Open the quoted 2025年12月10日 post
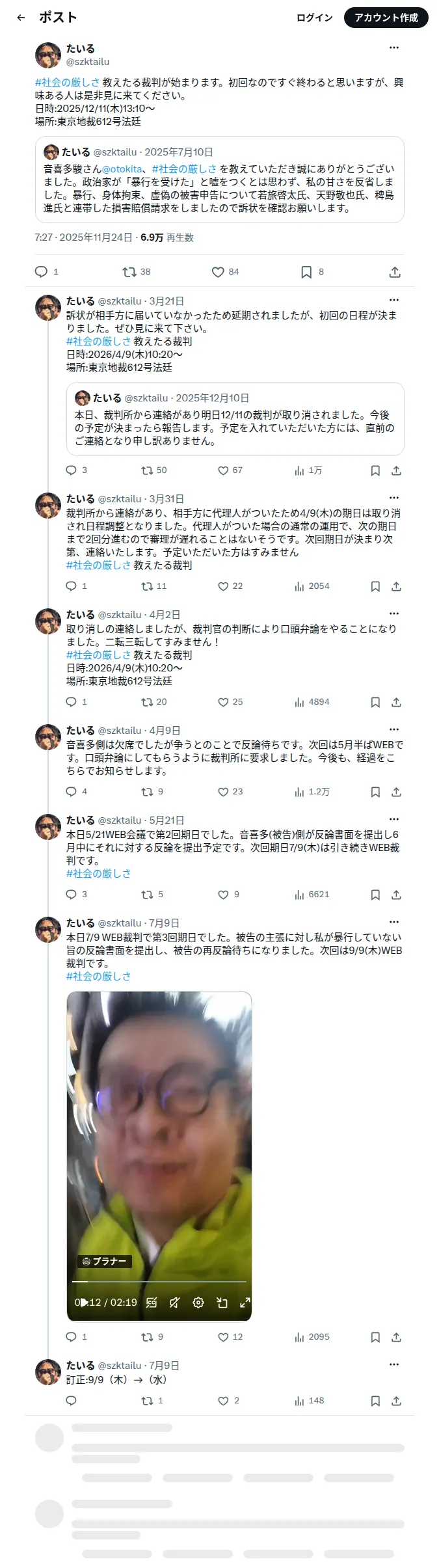 point(235,419)
